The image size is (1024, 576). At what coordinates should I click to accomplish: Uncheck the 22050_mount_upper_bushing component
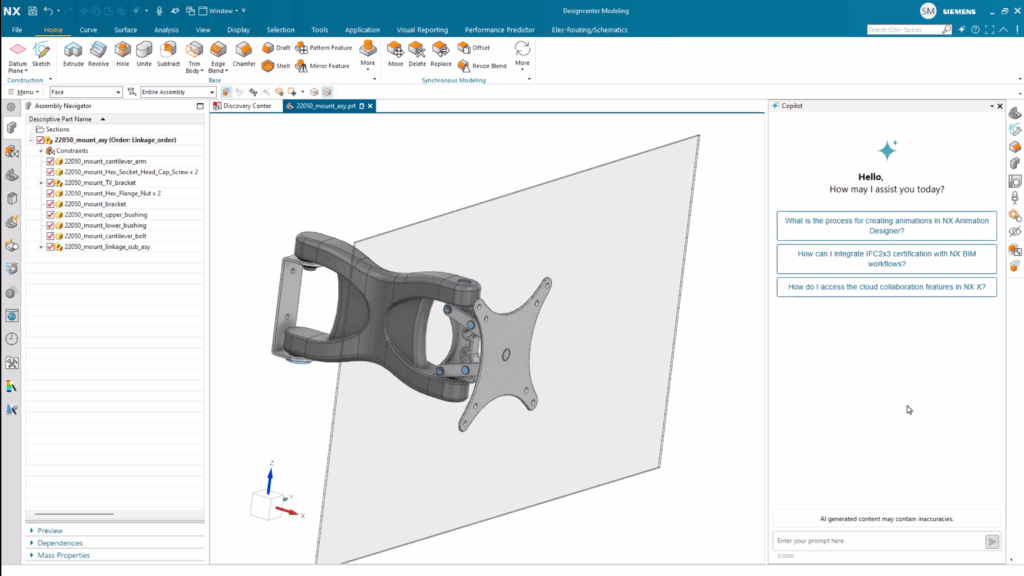[x=51, y=215]
